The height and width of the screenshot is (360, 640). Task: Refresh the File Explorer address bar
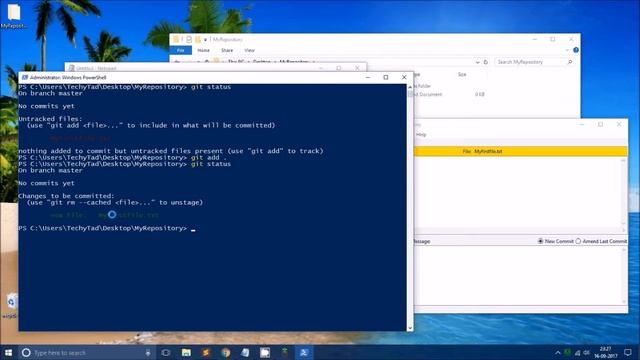point(485,62)
